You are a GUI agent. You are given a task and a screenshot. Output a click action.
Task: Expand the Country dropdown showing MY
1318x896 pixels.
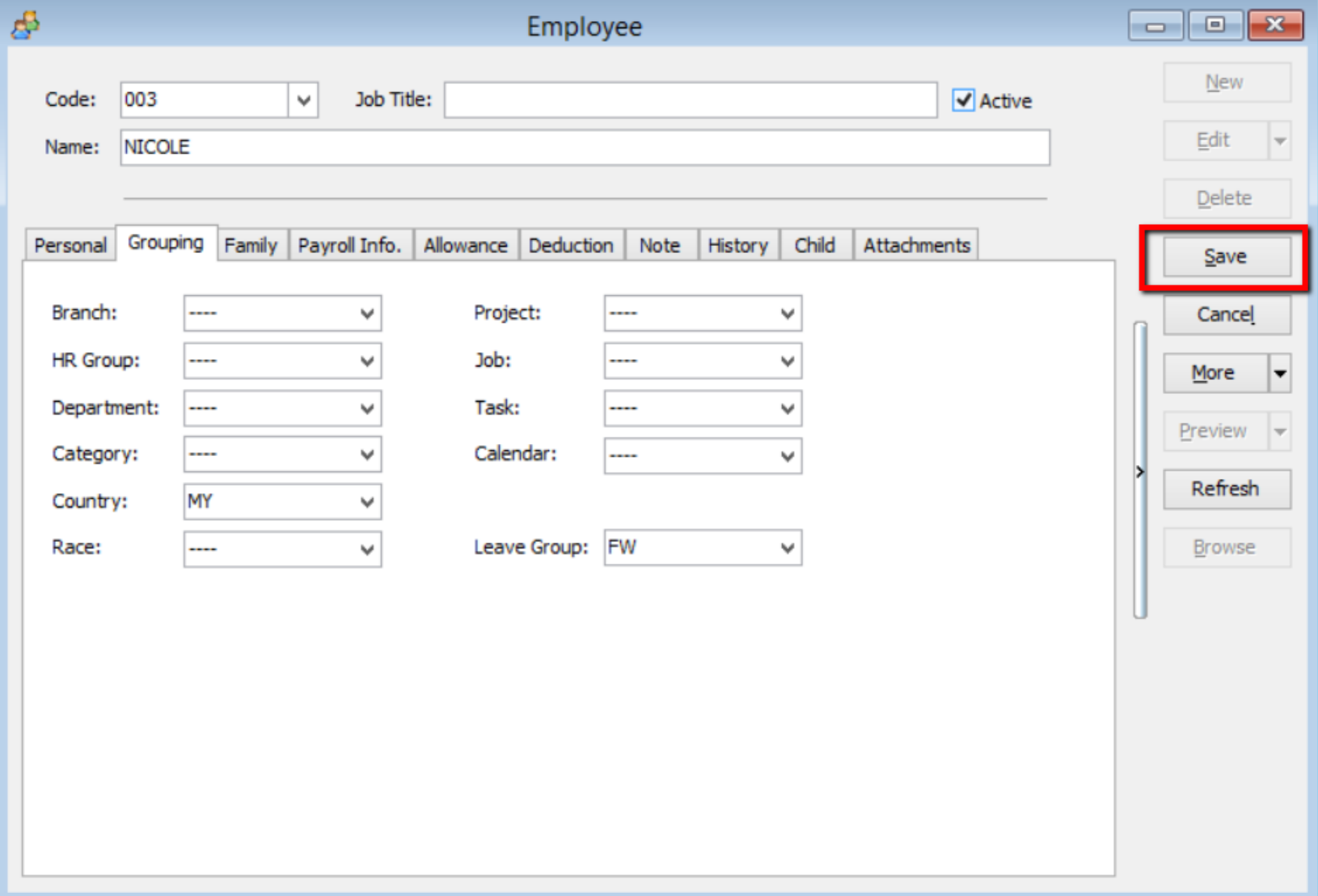coord(368,501)
